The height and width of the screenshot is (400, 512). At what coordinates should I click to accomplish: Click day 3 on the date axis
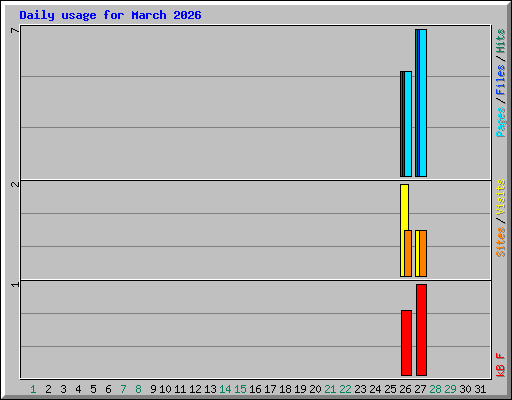[63, 389]
